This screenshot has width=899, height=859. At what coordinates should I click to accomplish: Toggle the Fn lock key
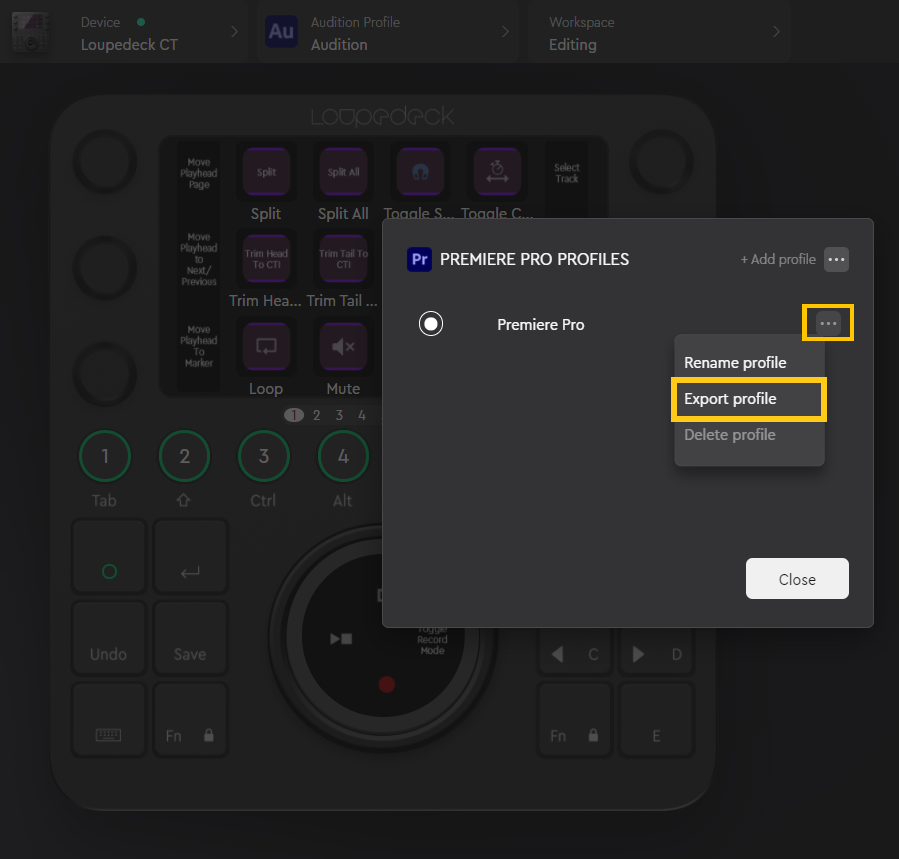[190, 719]
